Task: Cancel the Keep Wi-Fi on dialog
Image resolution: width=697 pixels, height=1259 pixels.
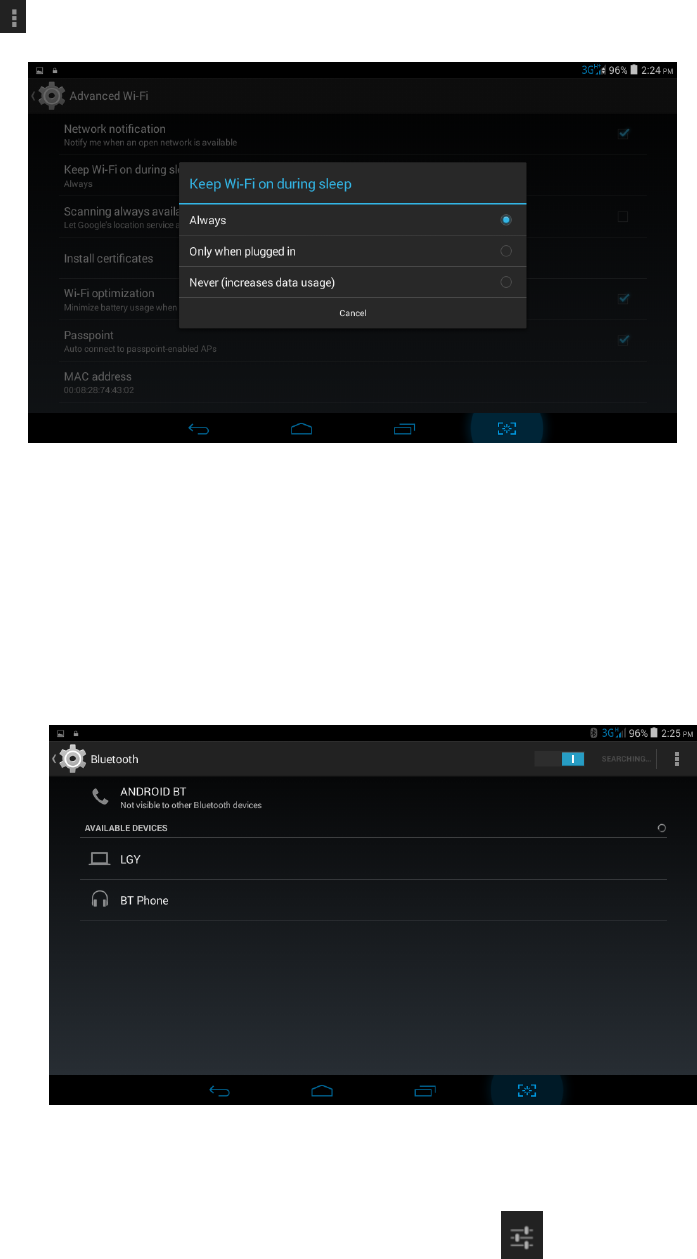Action: 352,313
